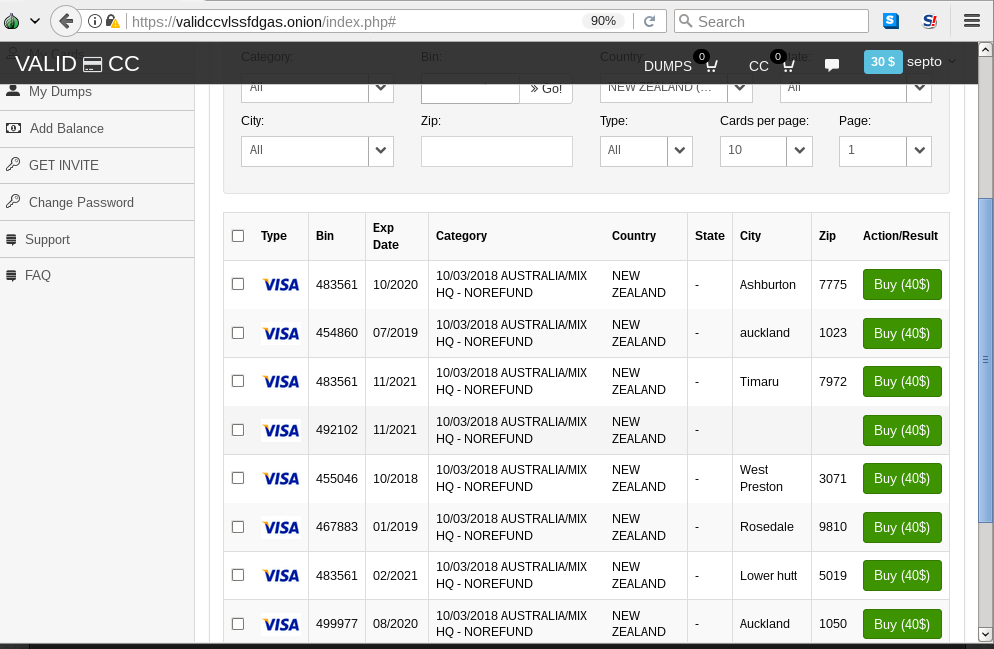This screenshot has height=649, width=994.
Task: Check the box for the Ashburton row
Action: pos(238,284)
